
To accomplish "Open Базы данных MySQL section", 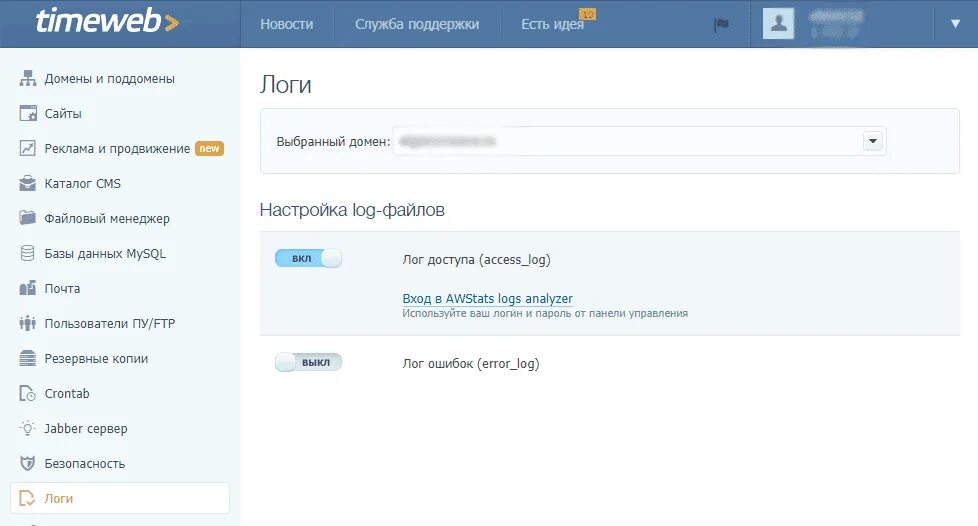I will (x=105, y=253).
